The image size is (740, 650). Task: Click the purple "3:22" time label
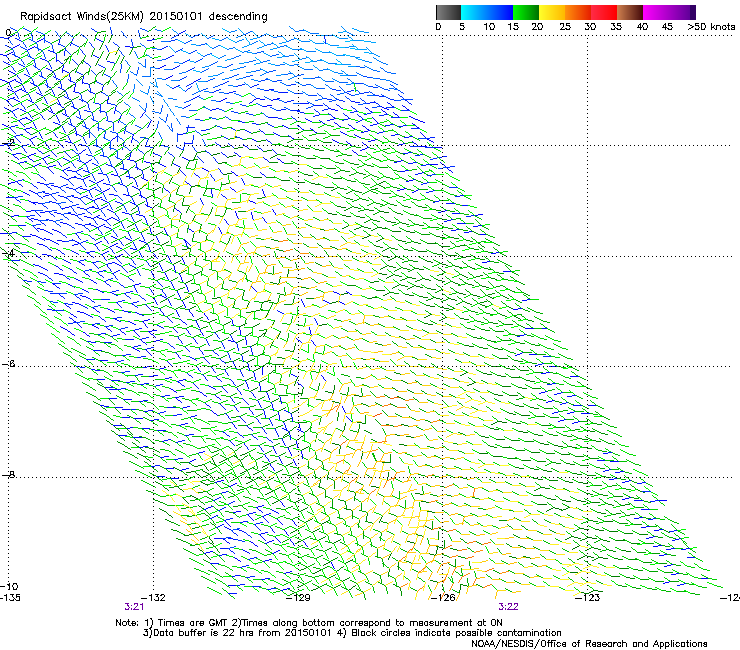coord(508,607)
